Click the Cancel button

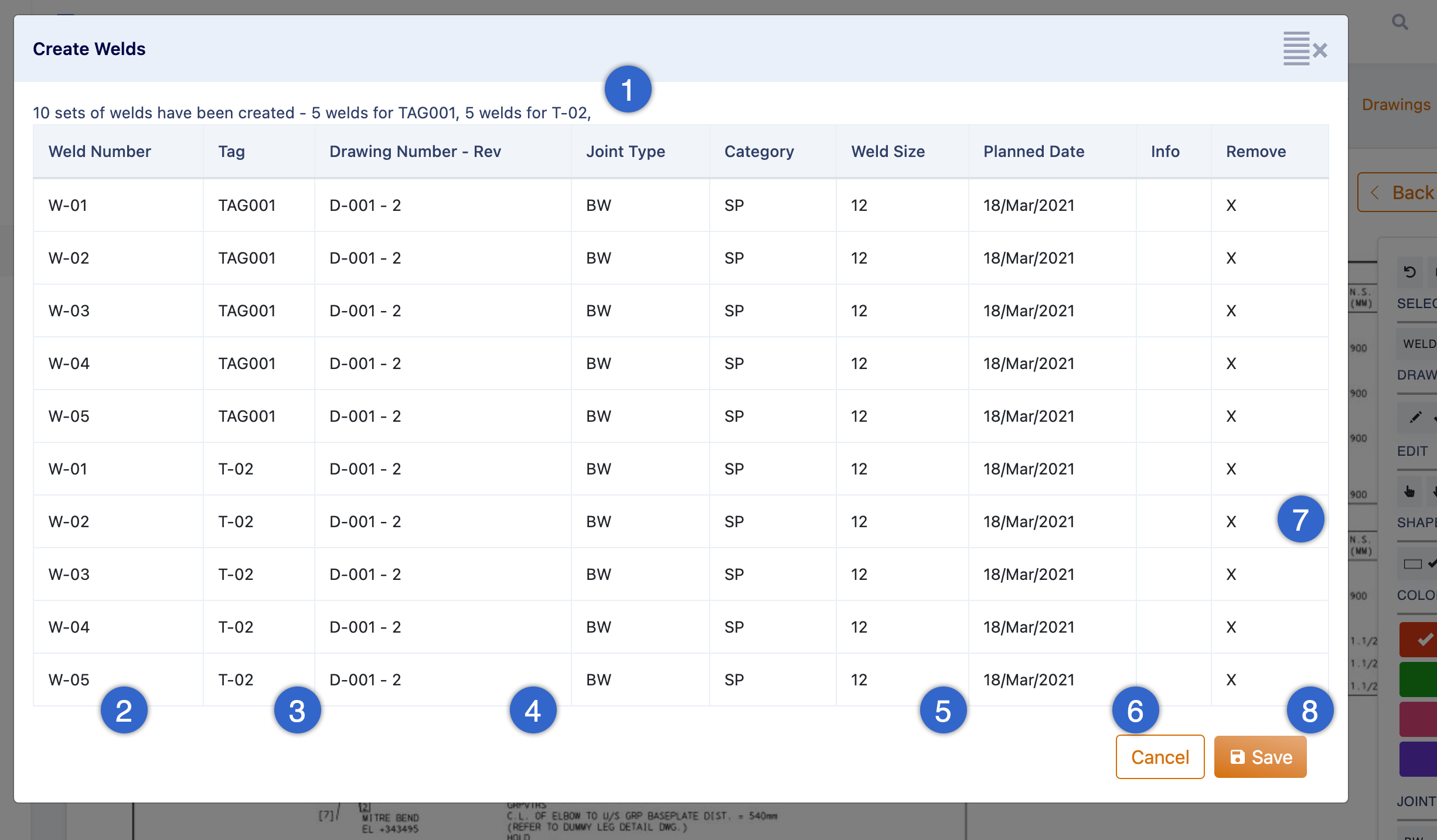tap(1160, 757)
